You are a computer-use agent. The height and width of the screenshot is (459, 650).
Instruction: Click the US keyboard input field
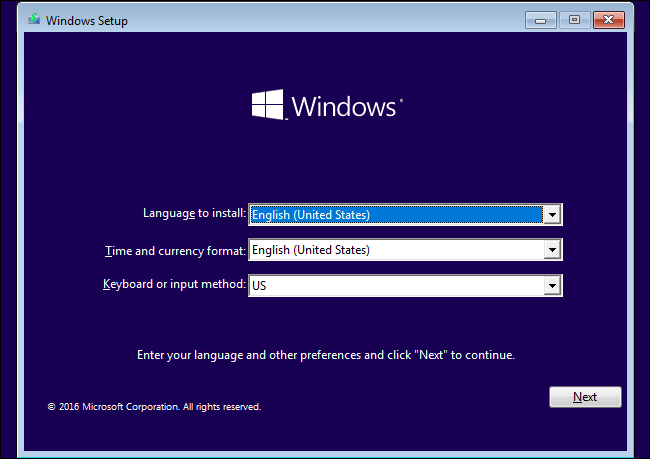pos(394,285)
